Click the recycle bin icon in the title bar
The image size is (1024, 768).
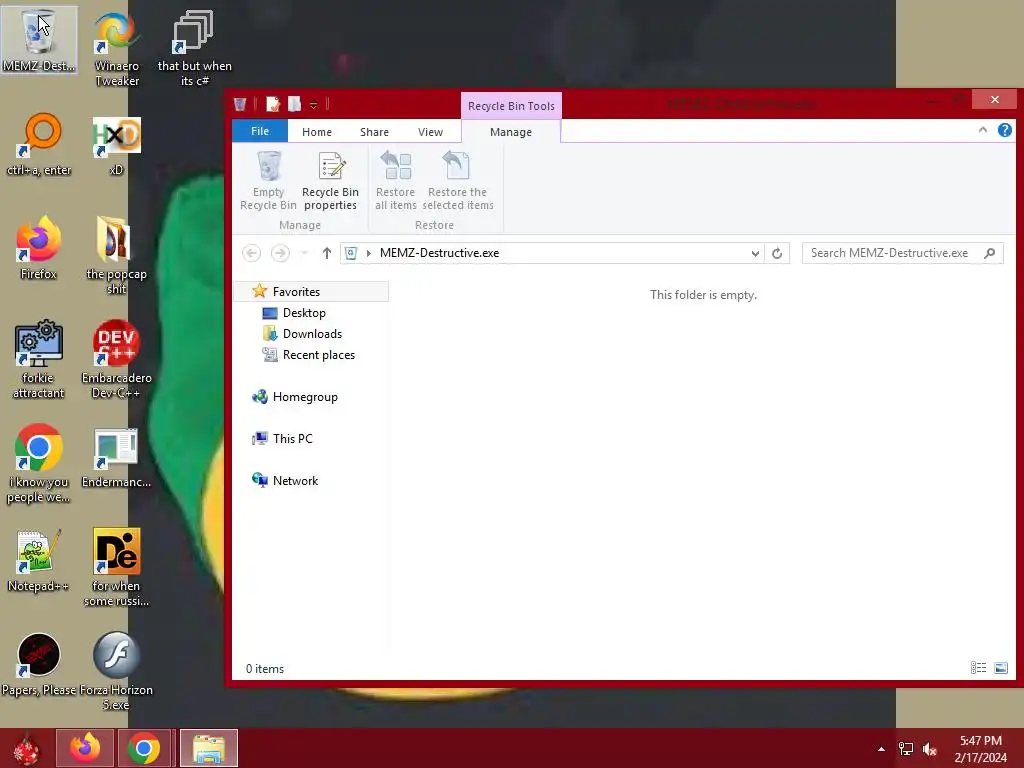(240, 104)
